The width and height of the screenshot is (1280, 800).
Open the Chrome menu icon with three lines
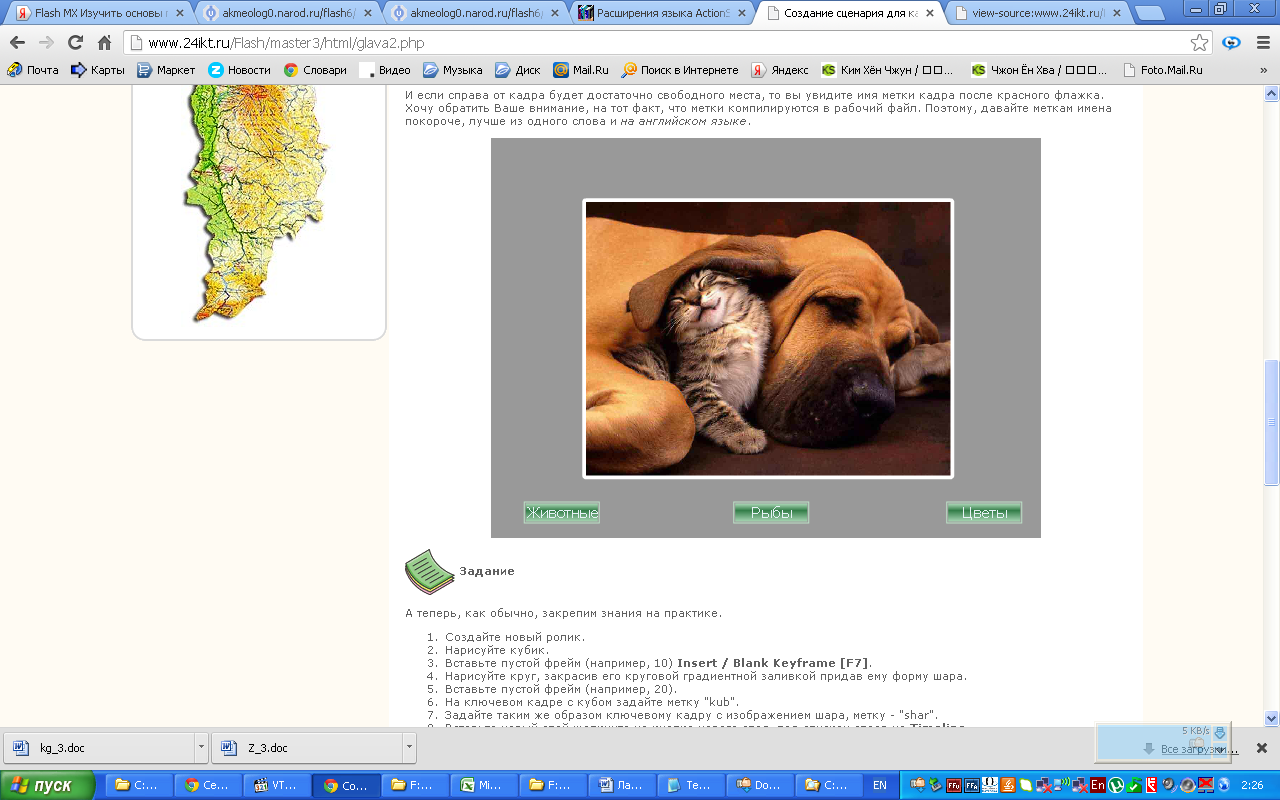tap(1262, 43)
